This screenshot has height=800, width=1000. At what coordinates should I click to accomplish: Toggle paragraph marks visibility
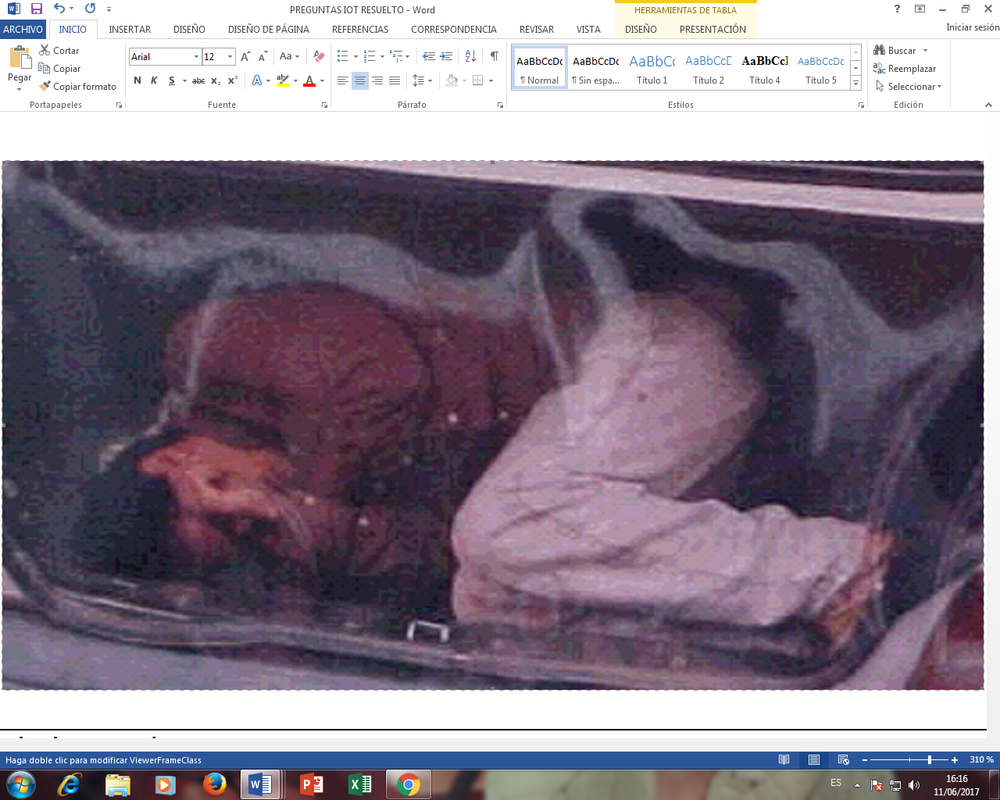tap(494, 57)
